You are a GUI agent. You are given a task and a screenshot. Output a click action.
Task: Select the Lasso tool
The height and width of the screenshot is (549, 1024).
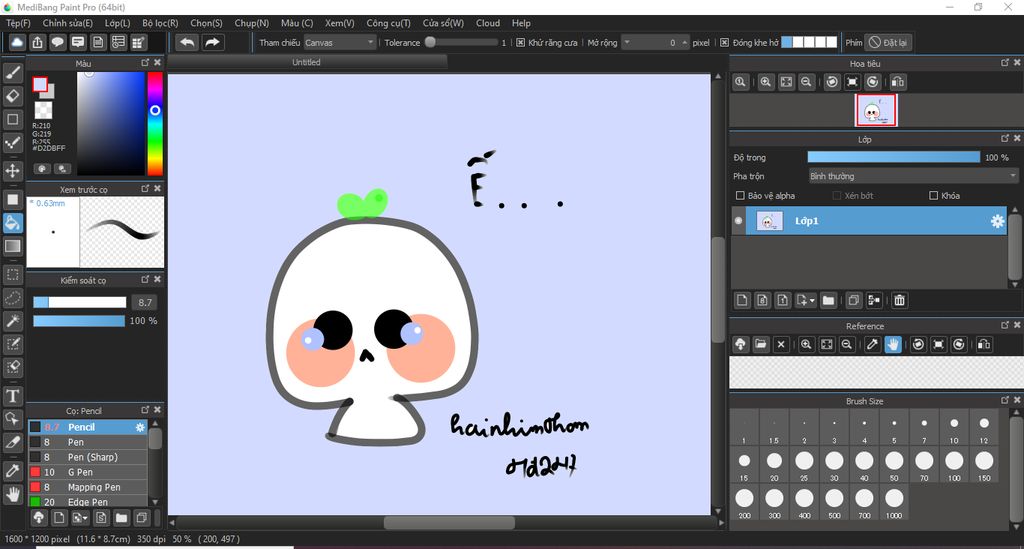click(12, 298)
